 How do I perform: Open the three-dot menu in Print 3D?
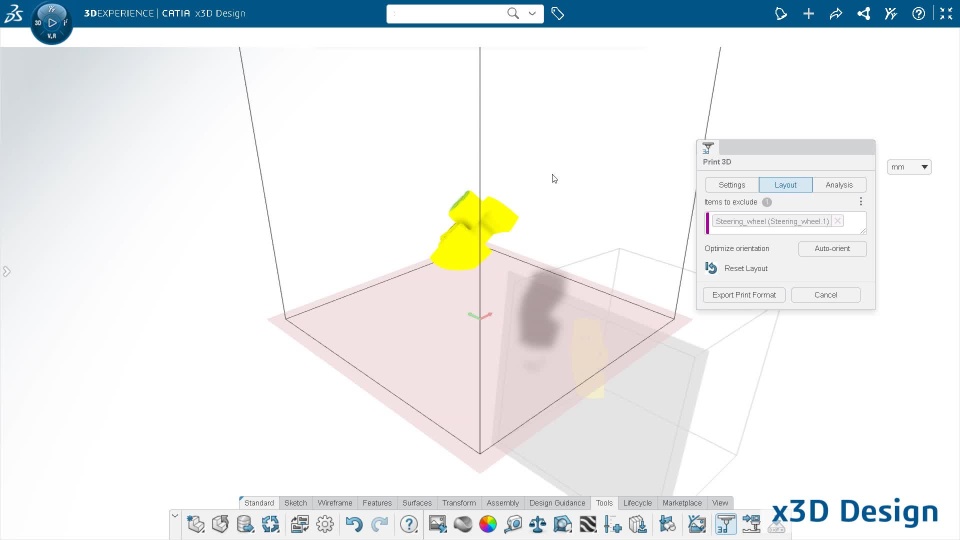coord(861,201)
